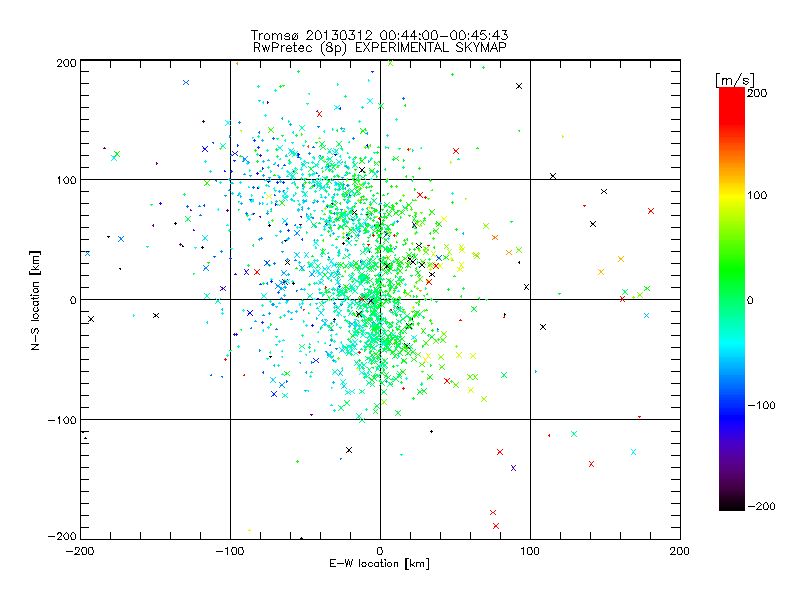Click the title line with Tromsø date and time
This screenshot has height=600, width=800.
tap(379, 35)
